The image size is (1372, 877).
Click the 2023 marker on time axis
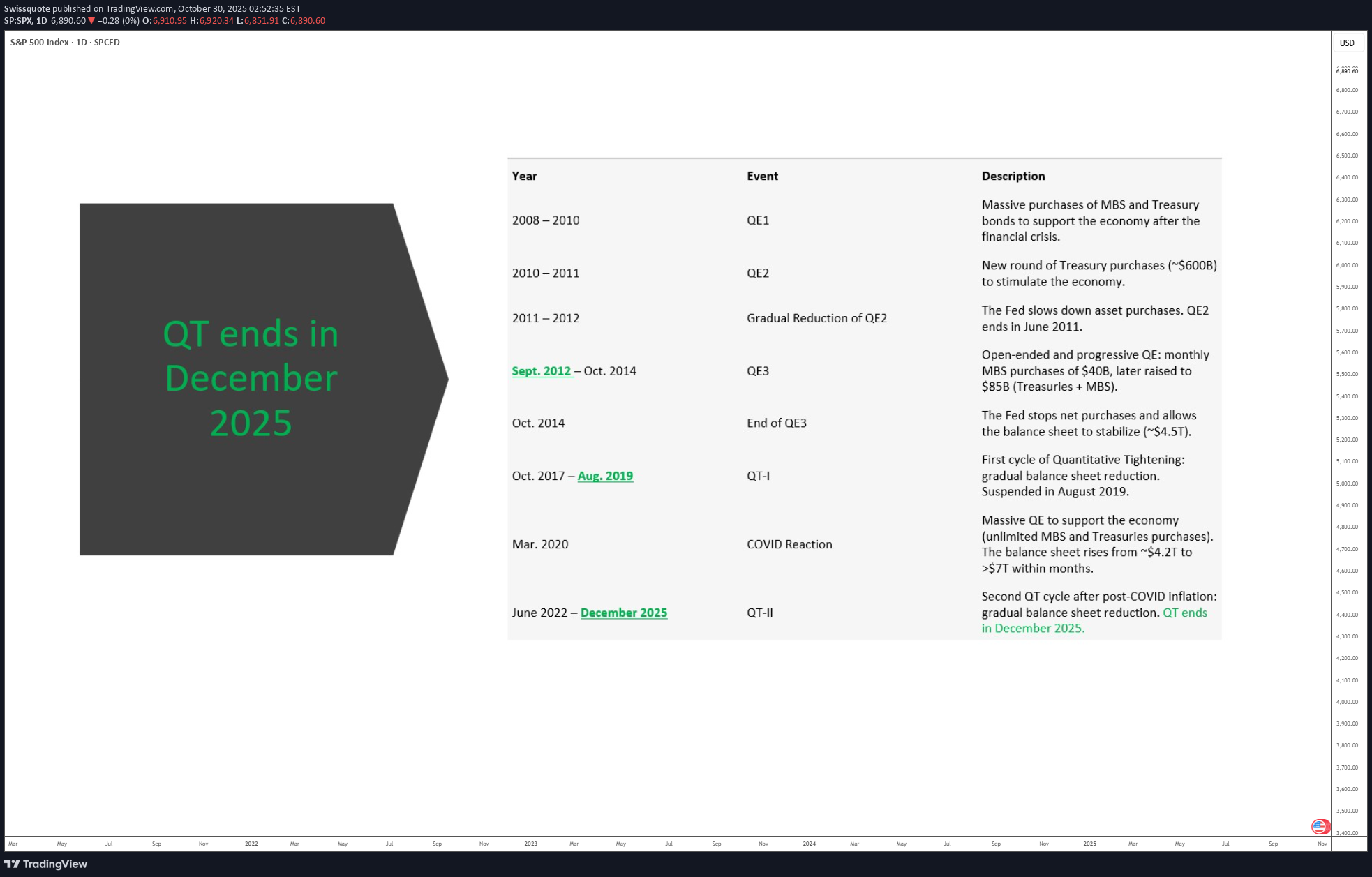pyautogui.click(x=531, y=844)
